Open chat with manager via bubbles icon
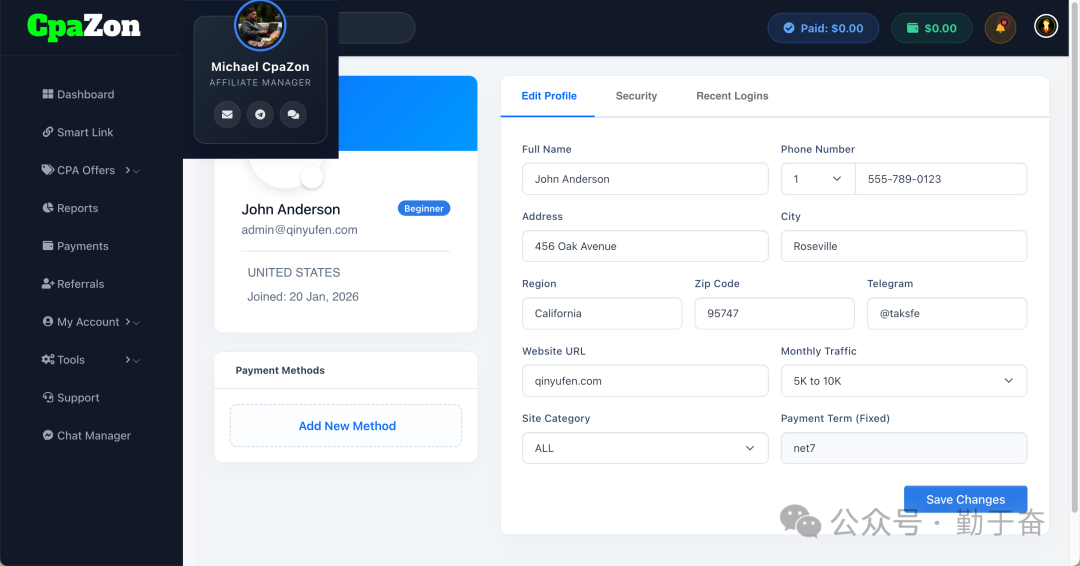Screen dimensions: 1080x566 pyautogui.click(x=293, y=114)
